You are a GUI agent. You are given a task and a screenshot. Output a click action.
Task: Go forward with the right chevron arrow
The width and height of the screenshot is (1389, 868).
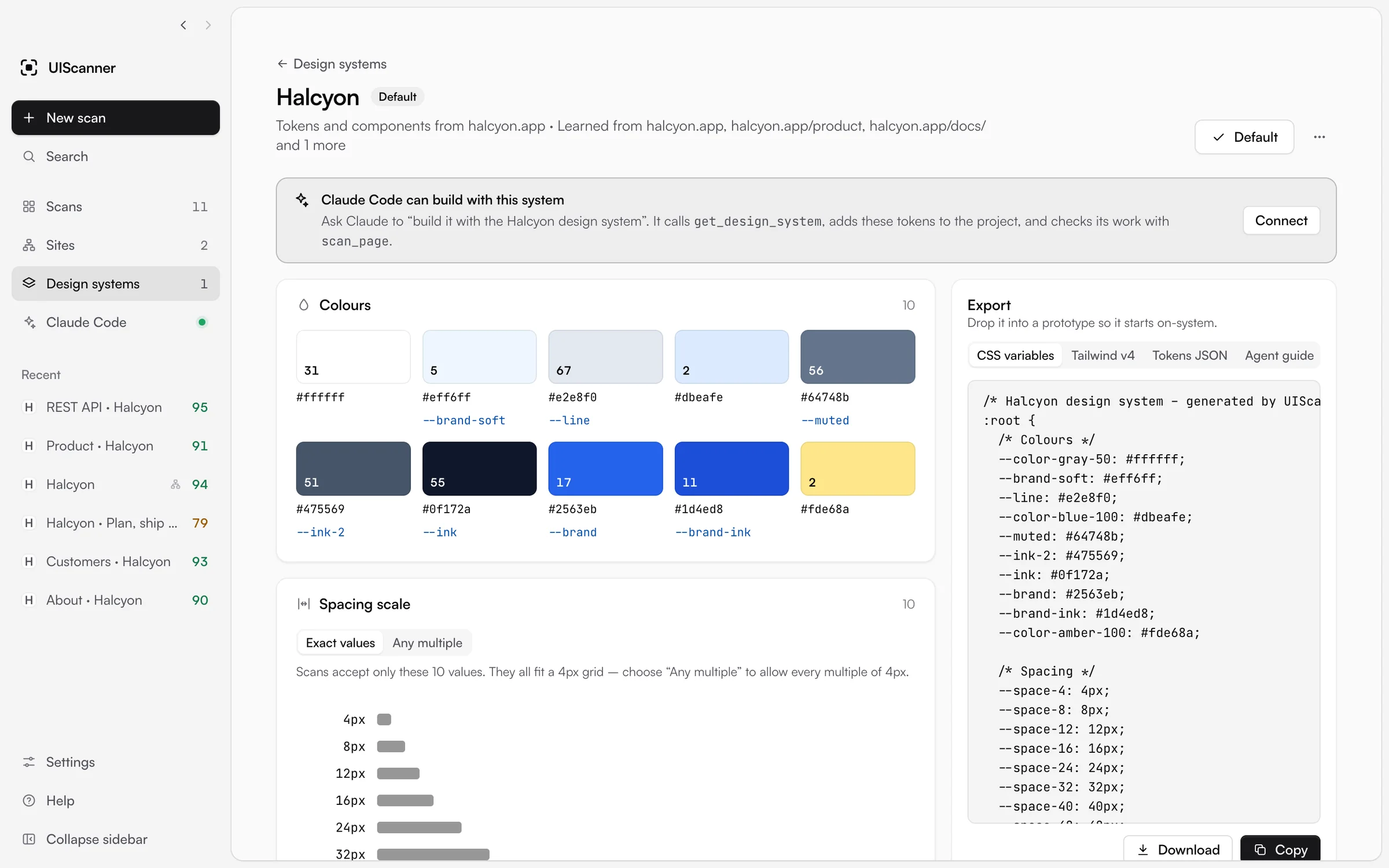[x=208, y=25]
